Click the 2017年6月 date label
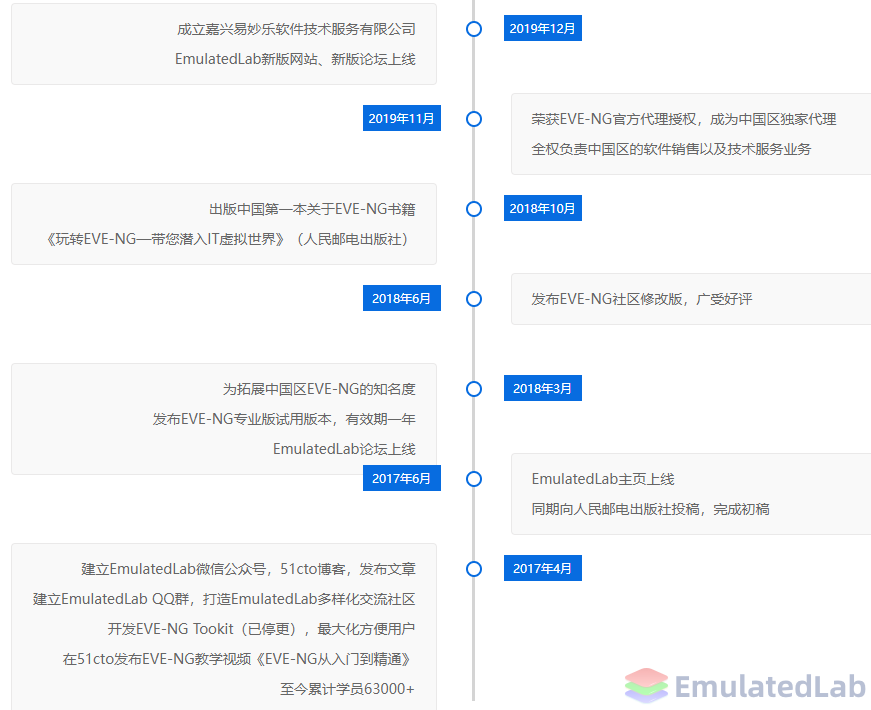 point(402,478)
